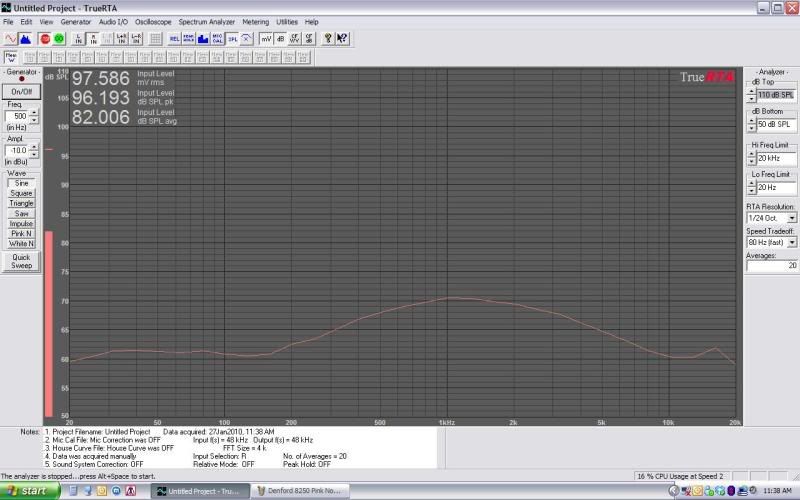Image resolution: width=800 pixels, height=500 pixels.
Task: Click the 82.006 dB SPL avg readout
Action: click(101, 117)
